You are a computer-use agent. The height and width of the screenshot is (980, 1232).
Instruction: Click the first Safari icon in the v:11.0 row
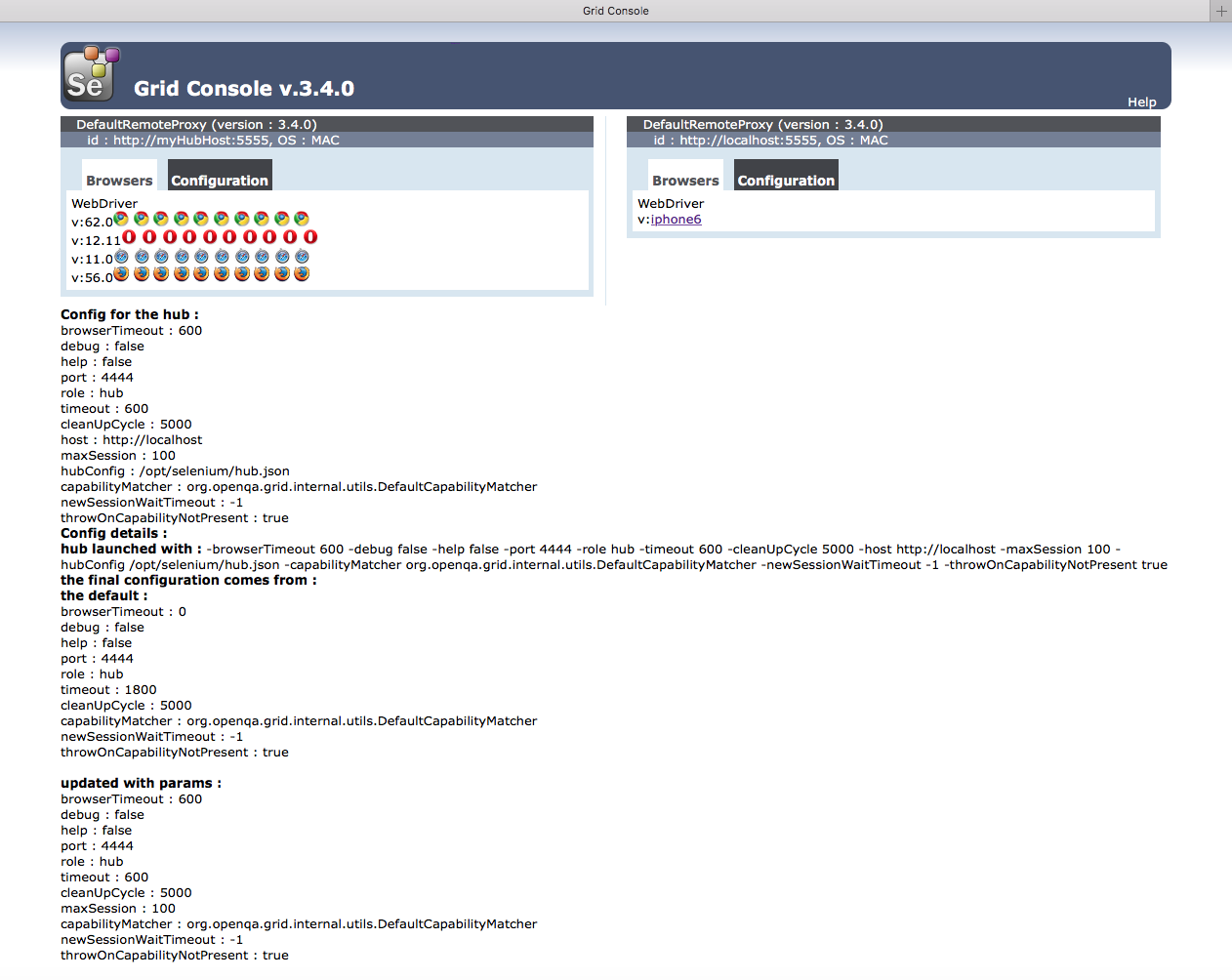pos(121,256)
